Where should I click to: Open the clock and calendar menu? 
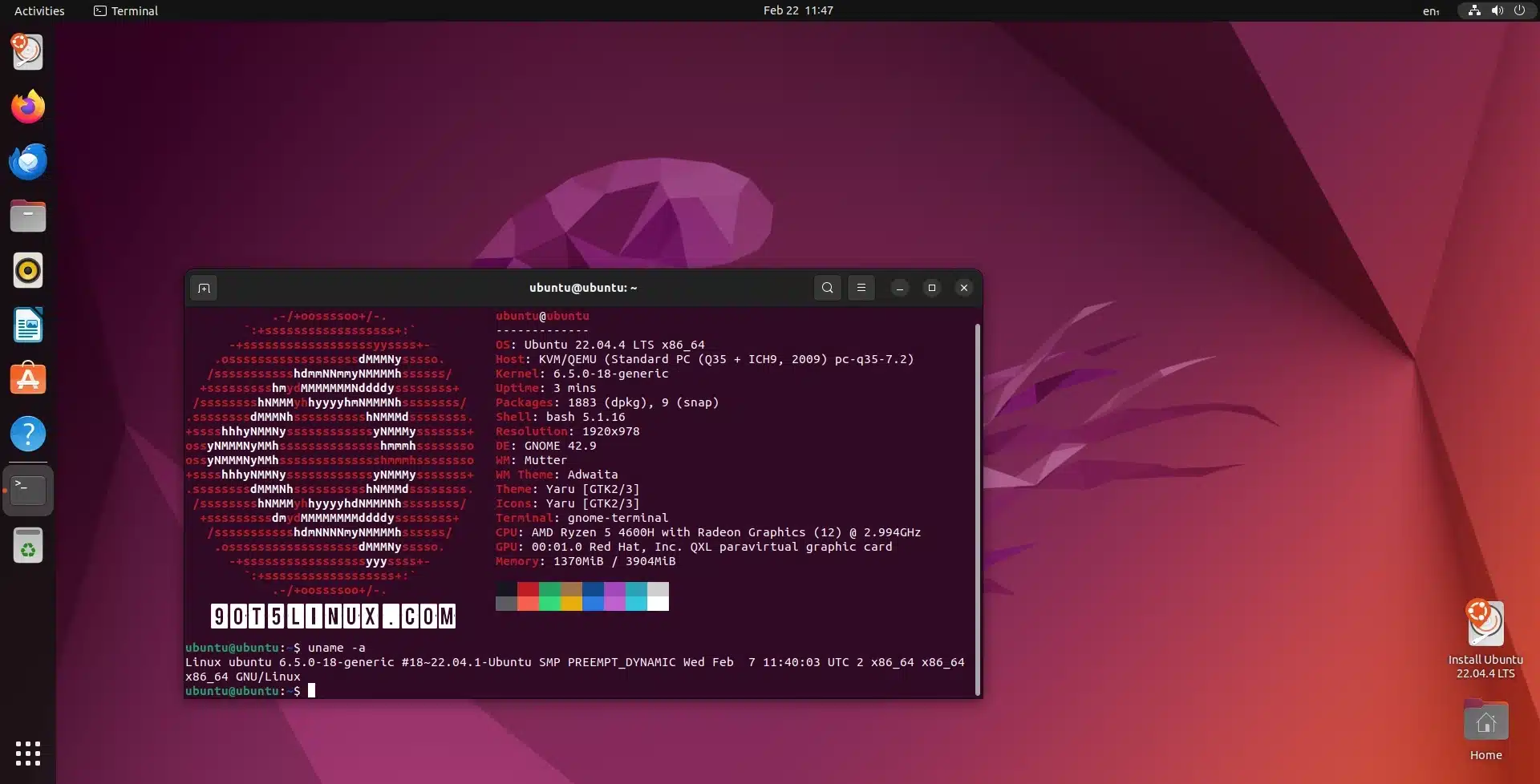[797, 10]
